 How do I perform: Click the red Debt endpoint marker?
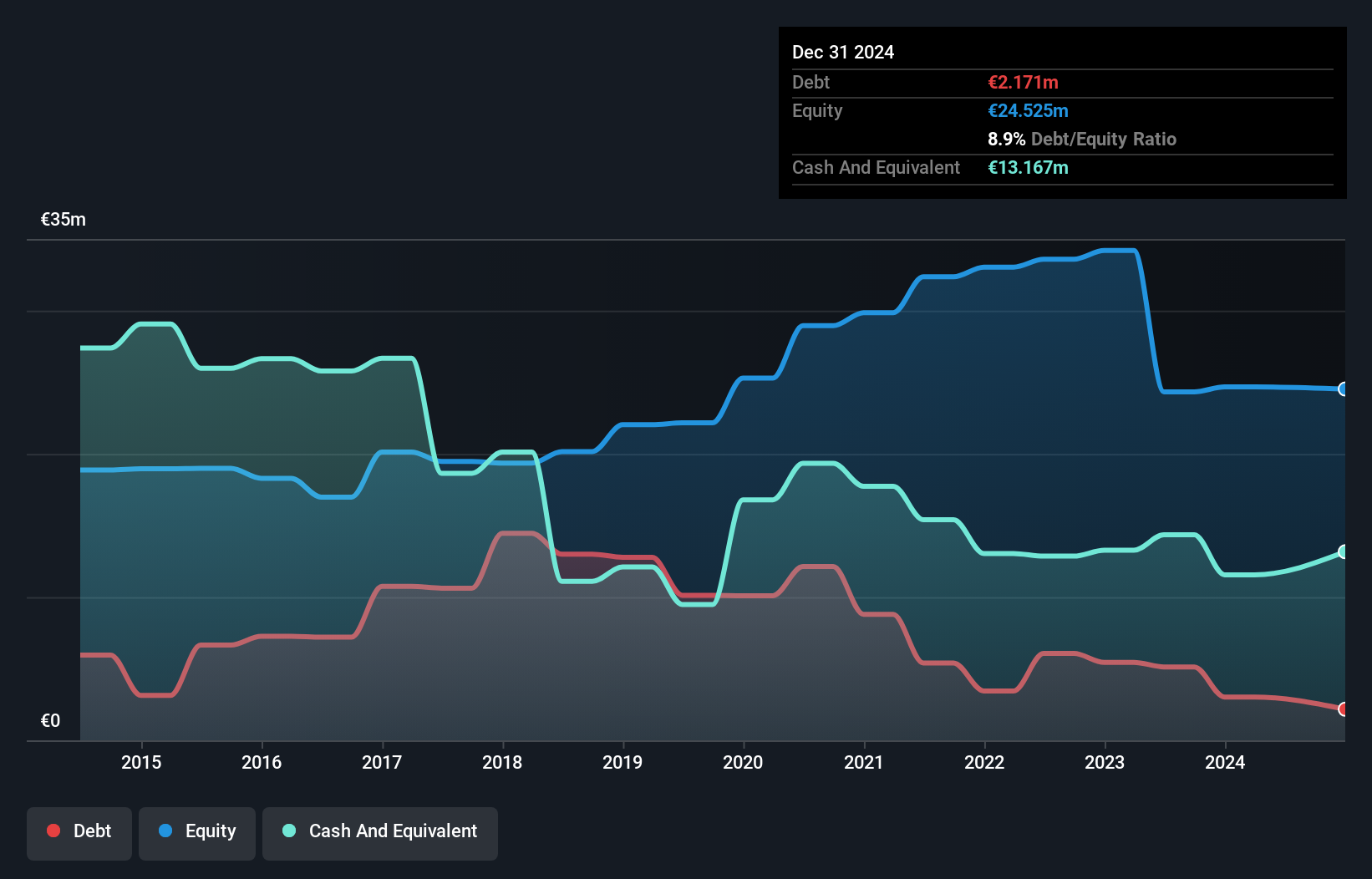pyautogui.click(x=1344, y=709)
